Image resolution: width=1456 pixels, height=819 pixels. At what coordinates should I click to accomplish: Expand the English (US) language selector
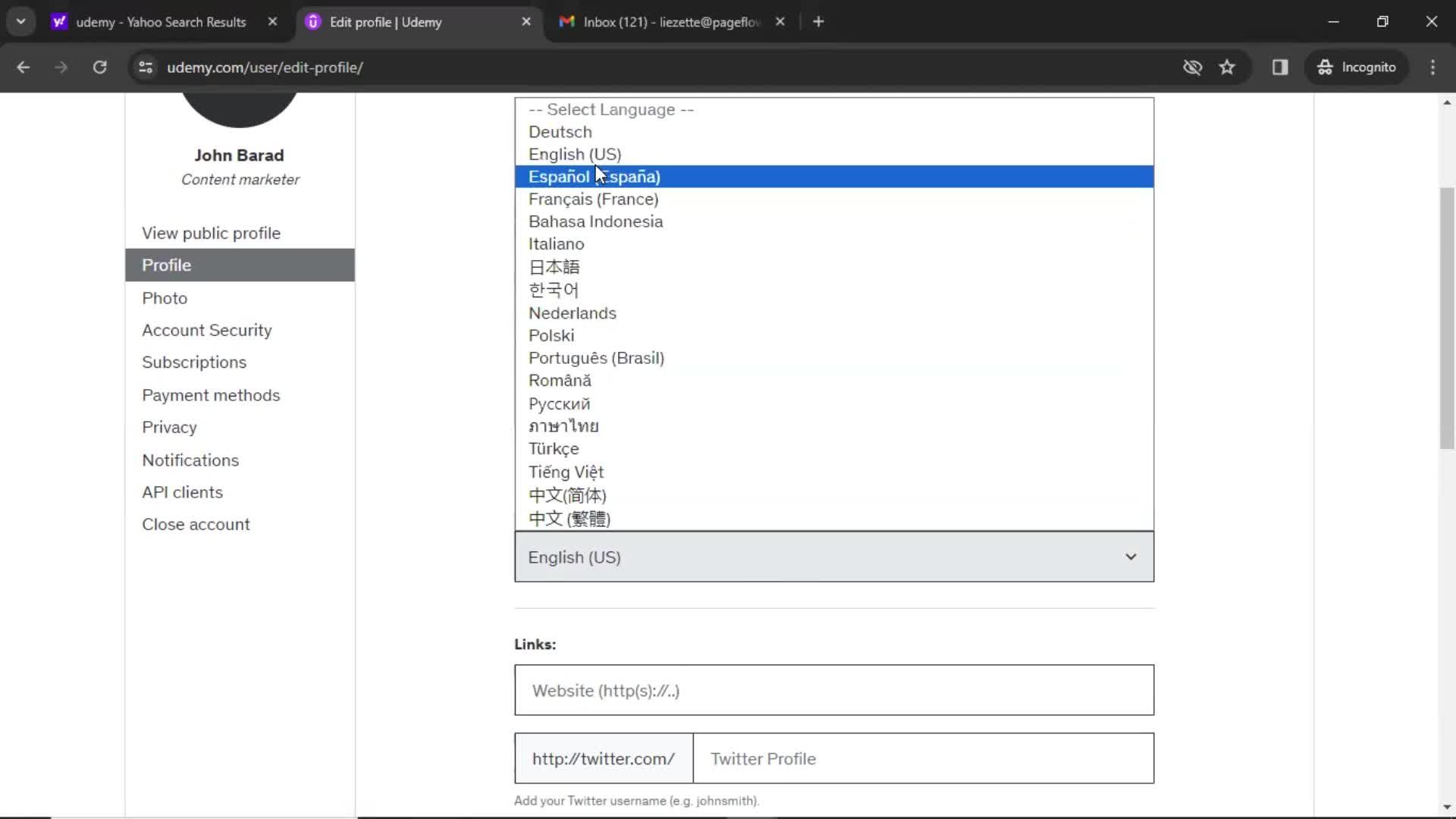coord(834,557)
